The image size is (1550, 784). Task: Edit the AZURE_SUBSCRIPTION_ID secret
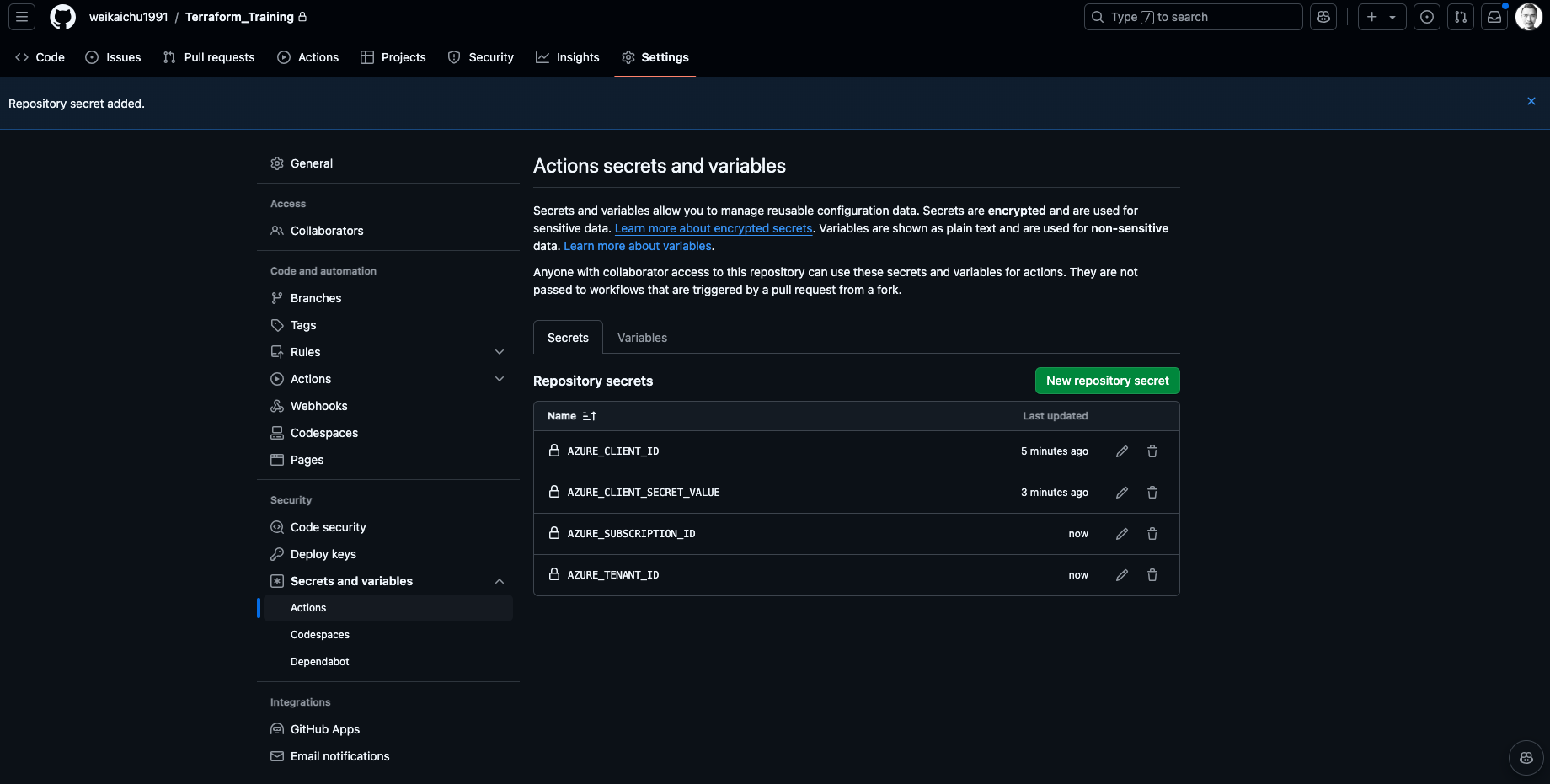coord(1122,534)
